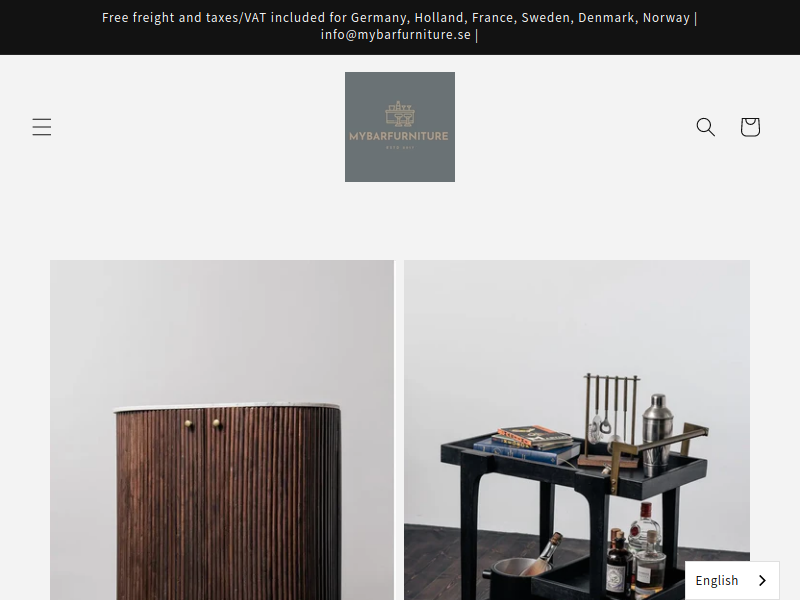Expand the English language selector
Screen dimensions: 800x600
(x=732, y=581)
